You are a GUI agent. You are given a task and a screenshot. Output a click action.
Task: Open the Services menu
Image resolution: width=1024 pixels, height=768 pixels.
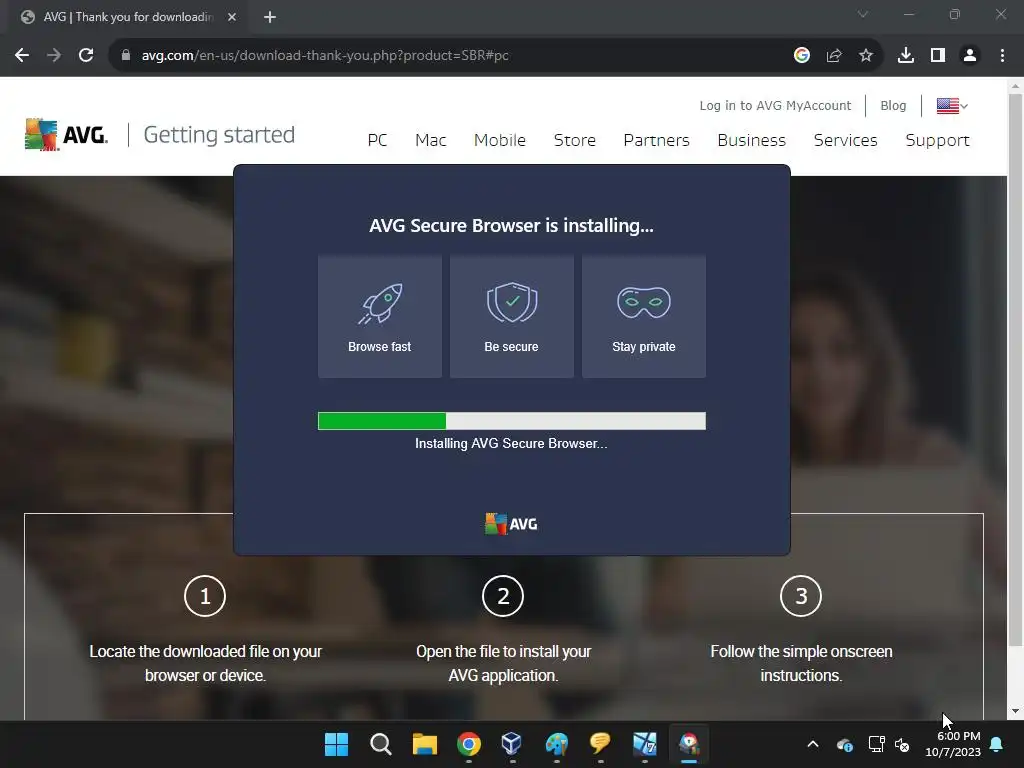(x=846, y=140)
